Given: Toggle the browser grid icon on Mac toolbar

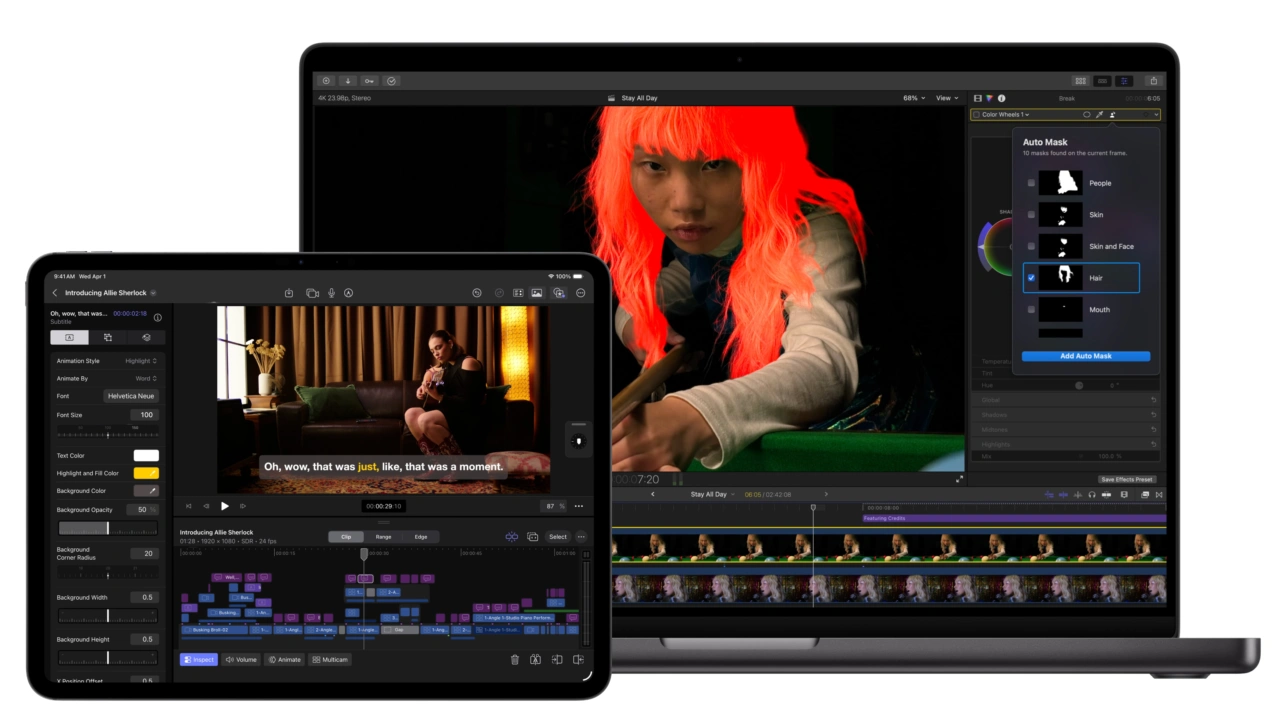Looking at the screenshot, I should pyautogui.click(x=1080, y=81).
